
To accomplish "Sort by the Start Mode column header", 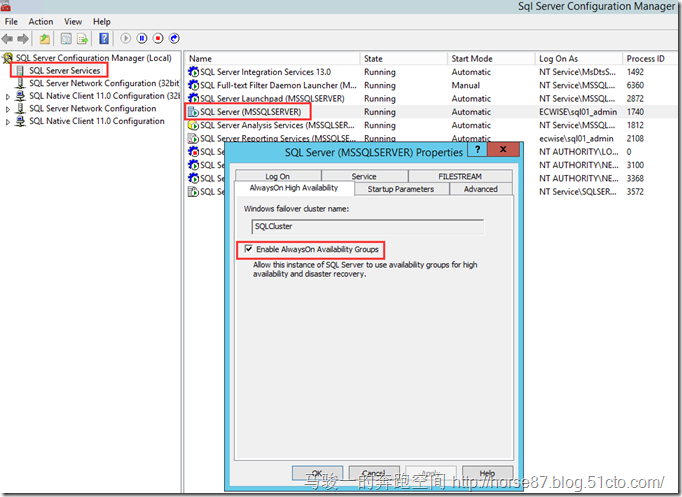I will [x=491, y=59].
